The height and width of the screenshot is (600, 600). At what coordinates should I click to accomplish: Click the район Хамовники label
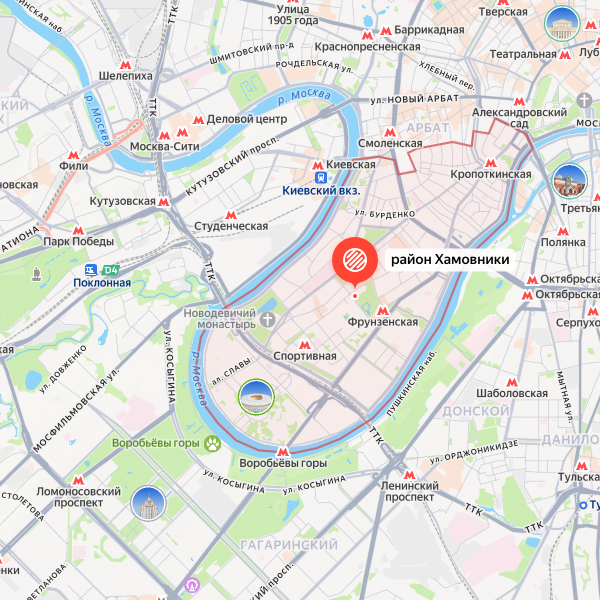(450, 260)
